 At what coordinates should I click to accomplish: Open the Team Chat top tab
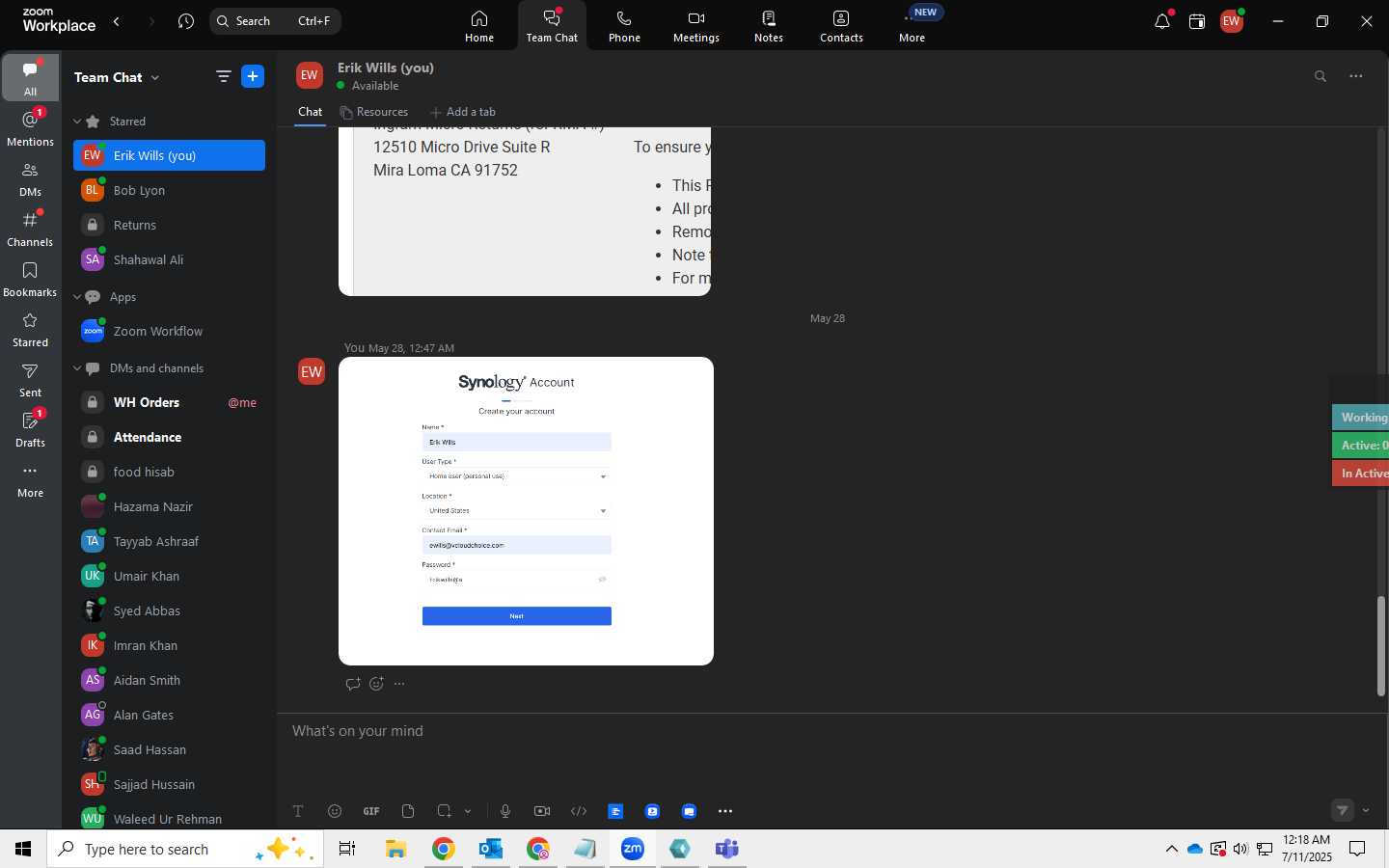(x=552, y=26)
